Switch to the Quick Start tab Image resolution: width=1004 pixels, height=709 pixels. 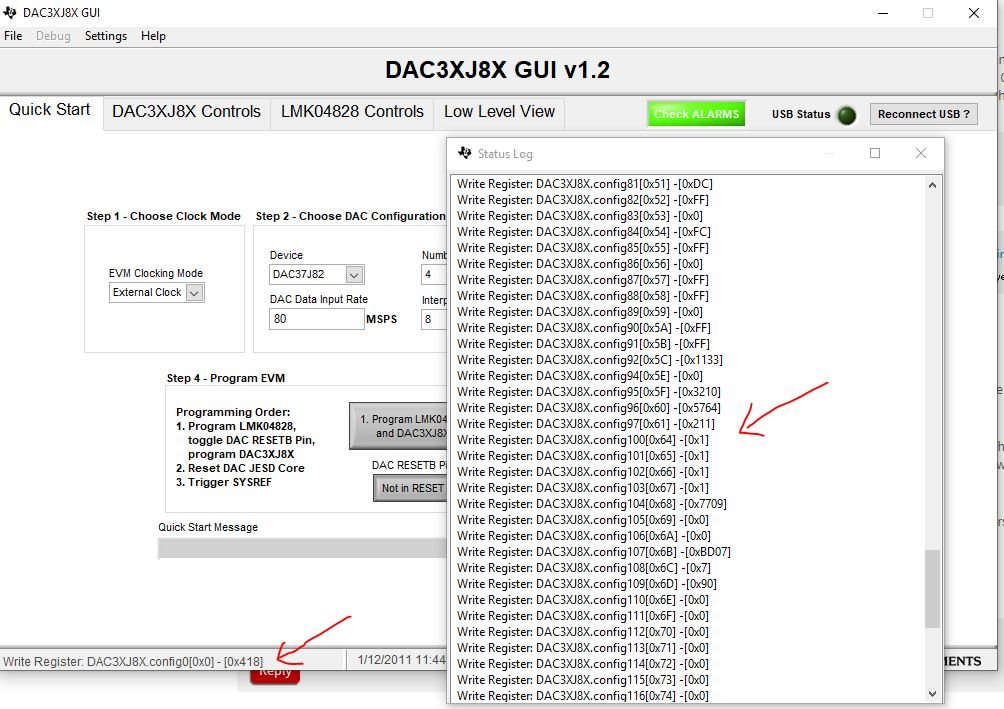tap(50, 110)
